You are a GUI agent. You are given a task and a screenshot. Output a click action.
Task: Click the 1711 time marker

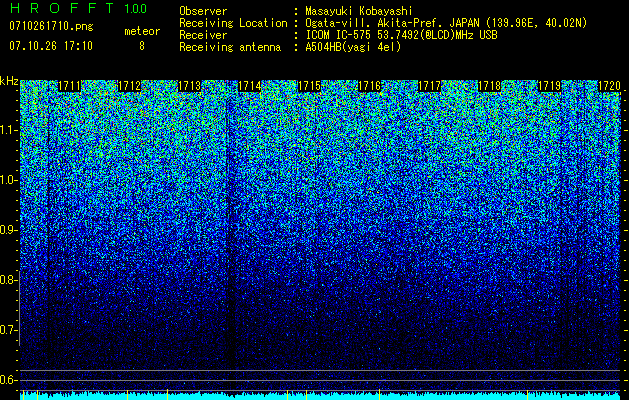(69, 86)
